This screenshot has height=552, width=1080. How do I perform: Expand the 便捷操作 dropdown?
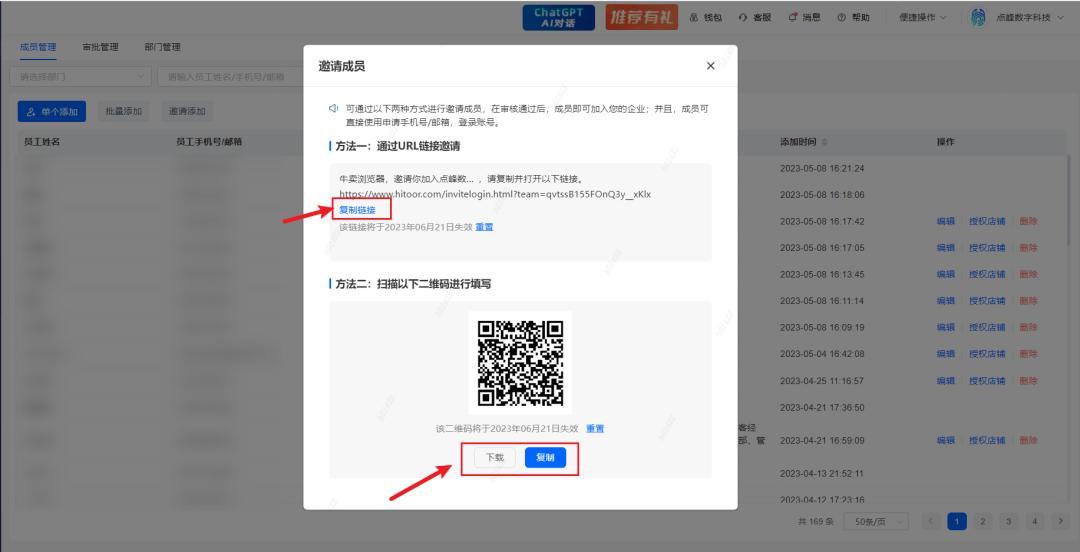923,18
